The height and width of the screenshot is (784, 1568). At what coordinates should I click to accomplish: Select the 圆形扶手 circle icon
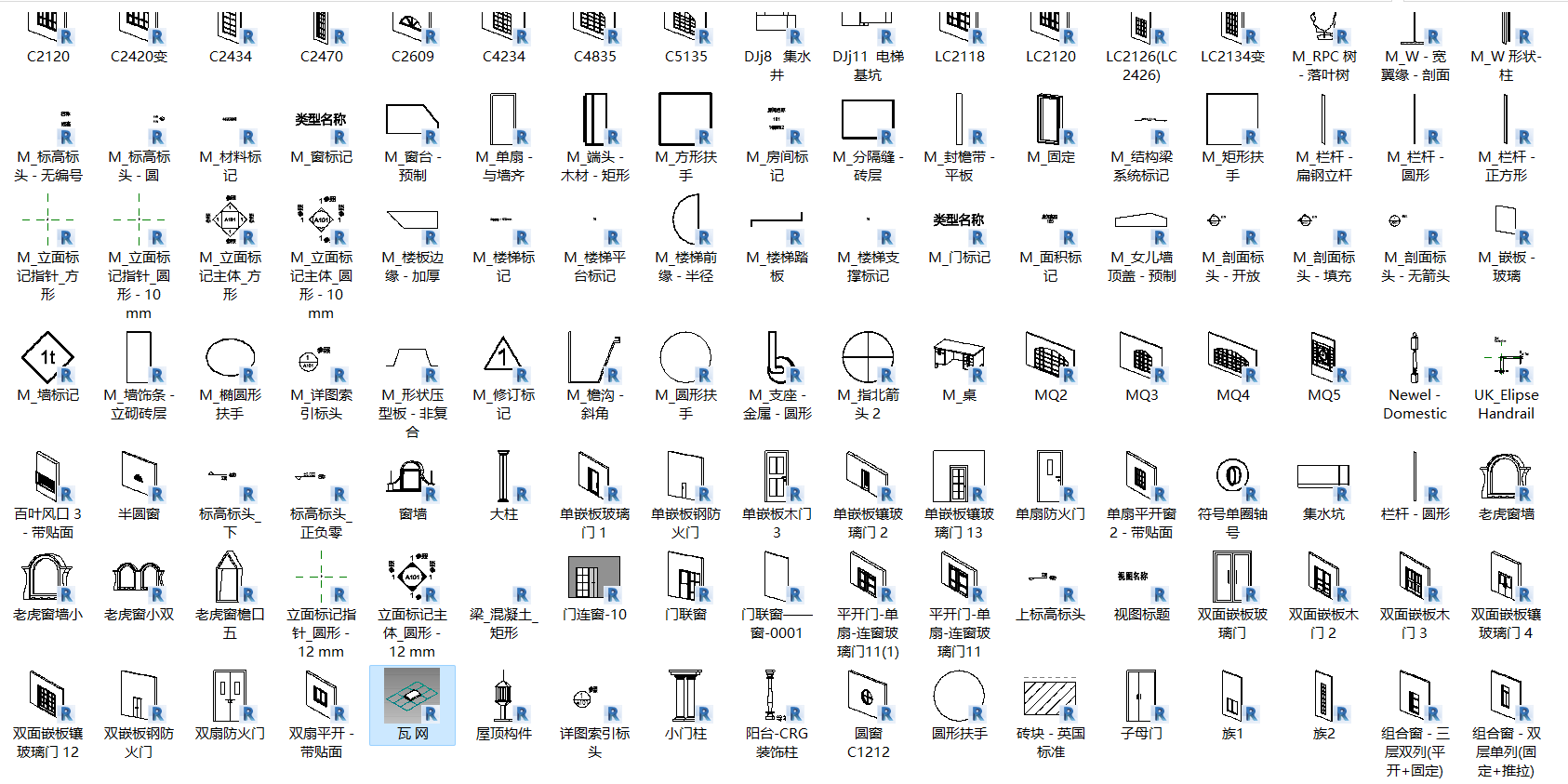point(959,696)
